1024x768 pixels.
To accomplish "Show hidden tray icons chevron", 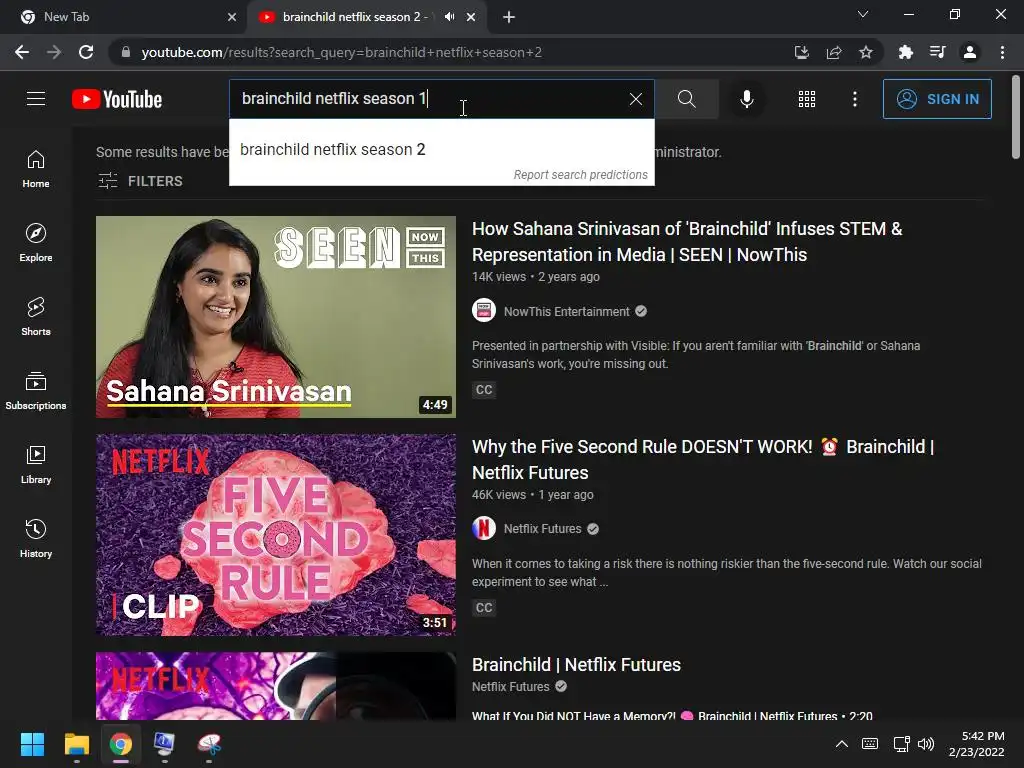I will (842, 744).
